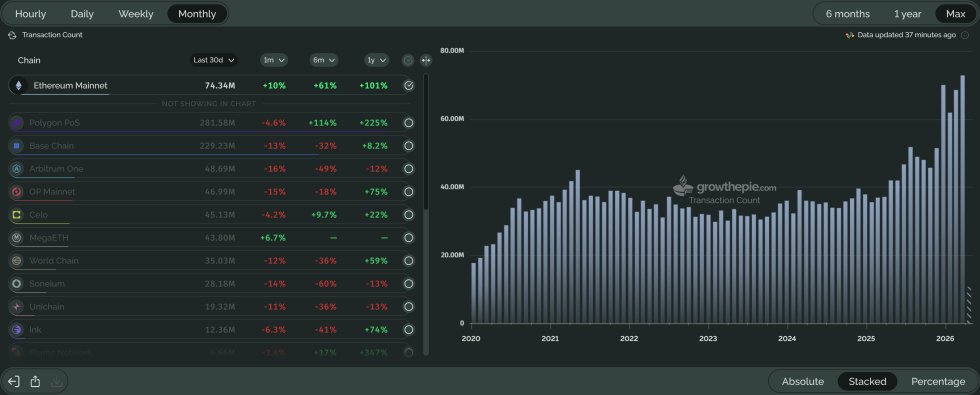The image size is (980, 395).
Task: Click the 2021 peak bar above 40.00M
Action: click(578, 247)
